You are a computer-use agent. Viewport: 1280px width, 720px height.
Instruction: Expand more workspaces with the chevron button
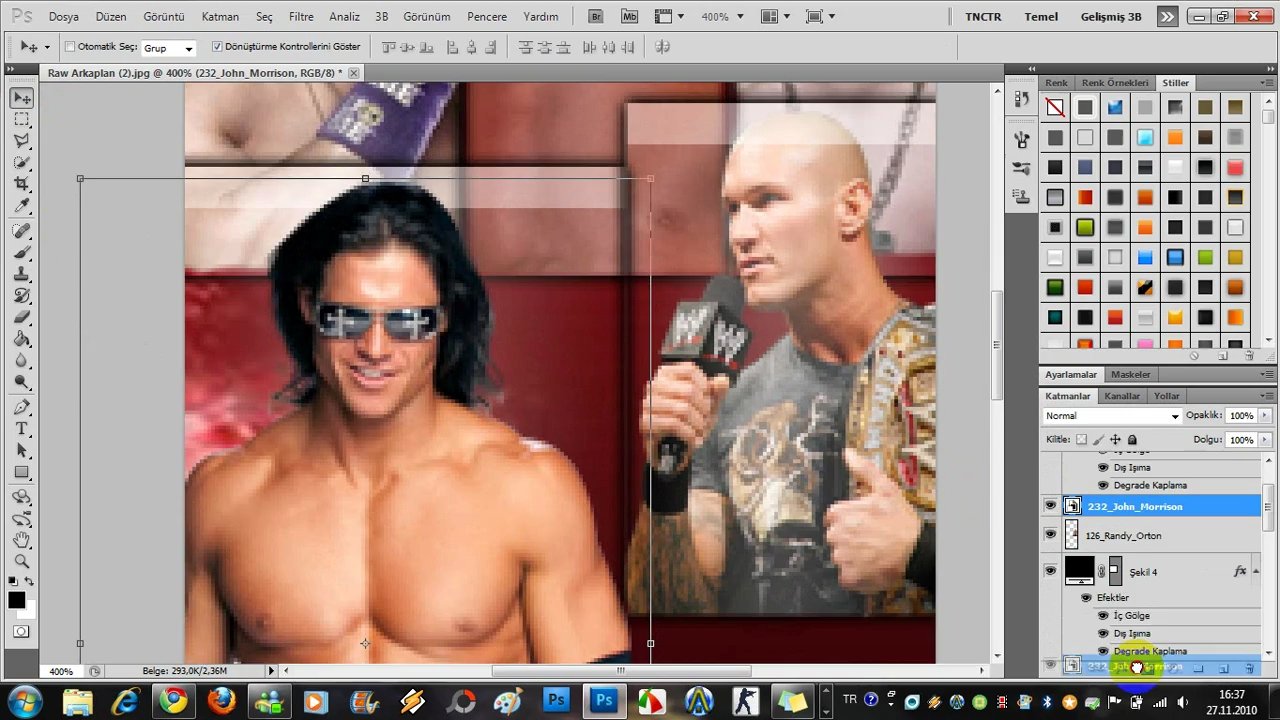pyautogui.click(x=1167, y=17)
